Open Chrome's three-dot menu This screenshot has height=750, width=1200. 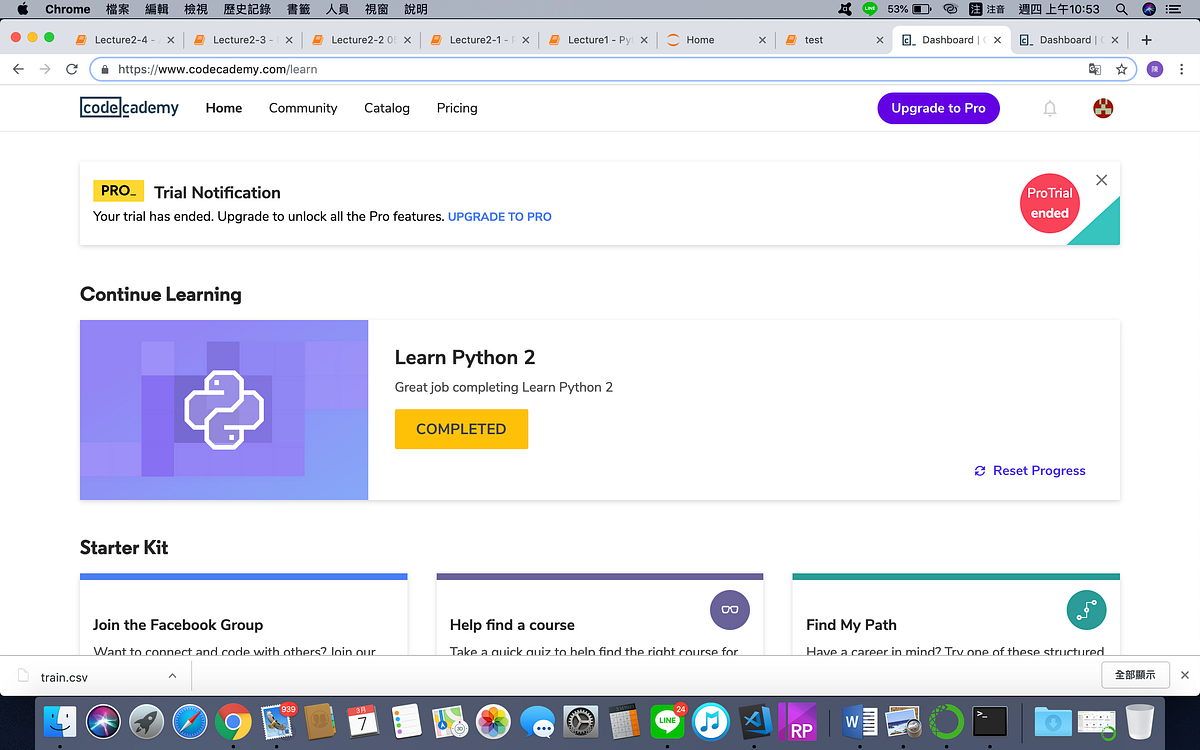[1181, 69]
